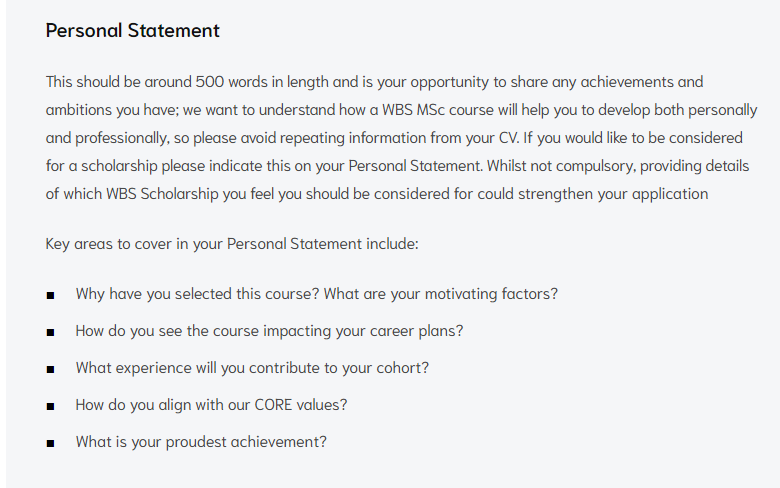This screenshot has height=488, width=780.
Task: Click 'How do you see the course impacting' line
Action: (x=269, y=331)
